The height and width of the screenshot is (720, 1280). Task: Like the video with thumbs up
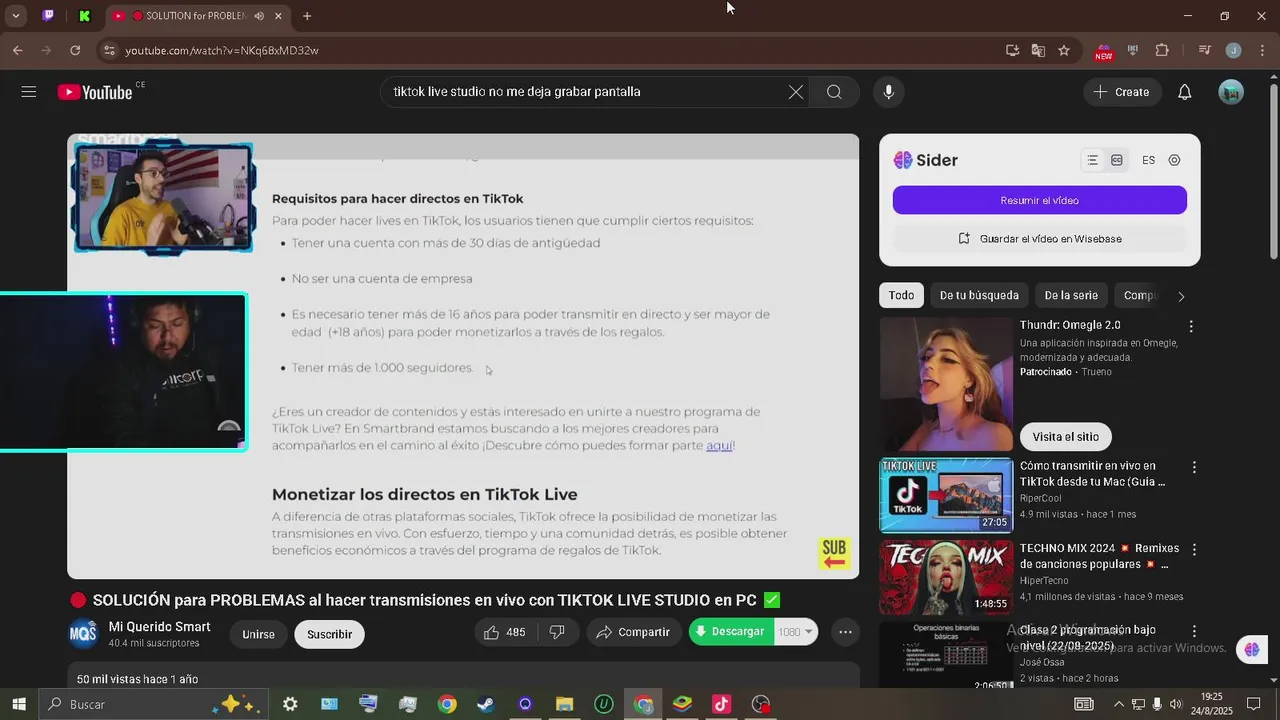pos(505,632)
